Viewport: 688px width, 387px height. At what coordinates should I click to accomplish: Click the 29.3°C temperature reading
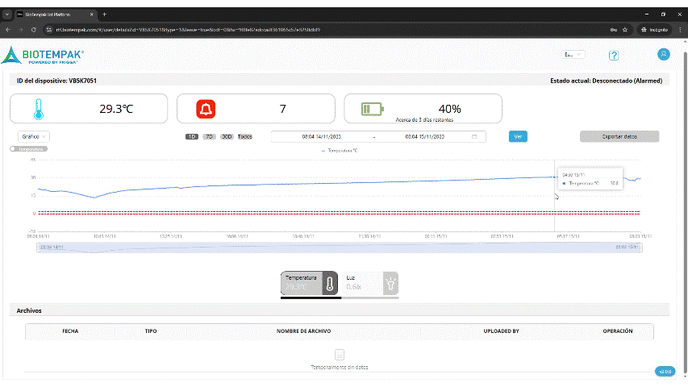pyautogui.click(x=116, y=109)
